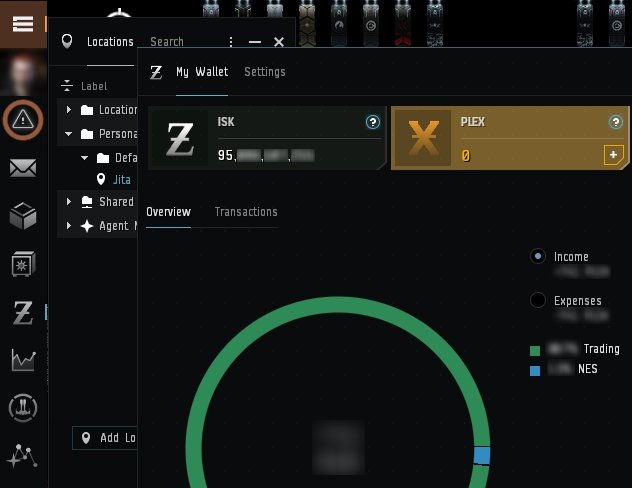Open the Neocom hamburger menu

pyautogui.click(x=23, y=24)
